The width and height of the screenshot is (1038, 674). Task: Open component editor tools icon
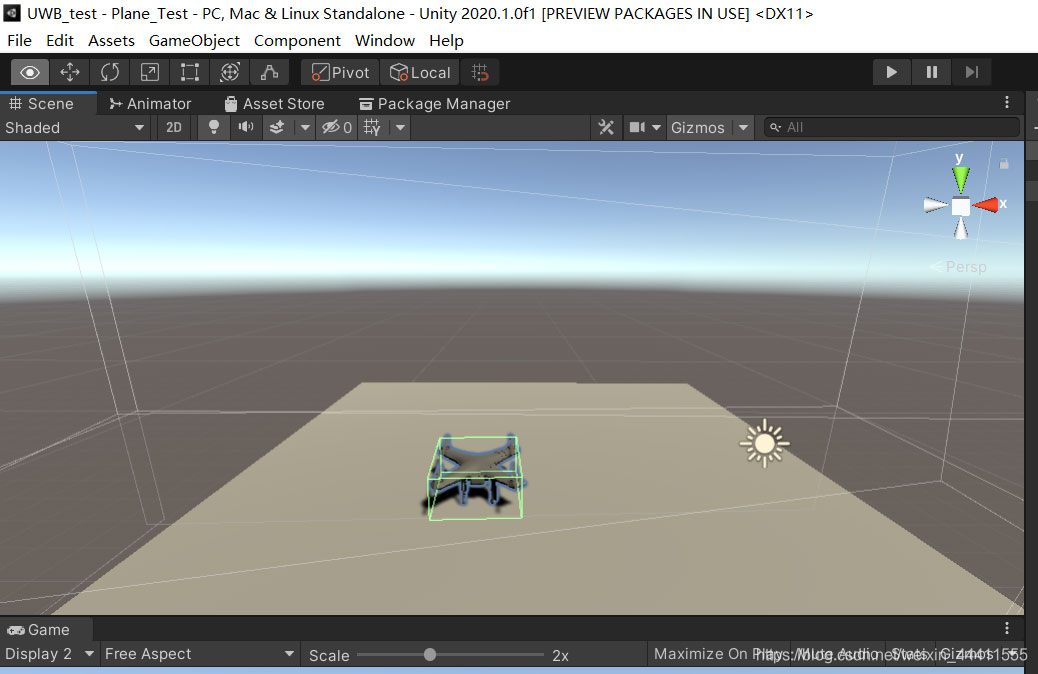click(606, 128)
